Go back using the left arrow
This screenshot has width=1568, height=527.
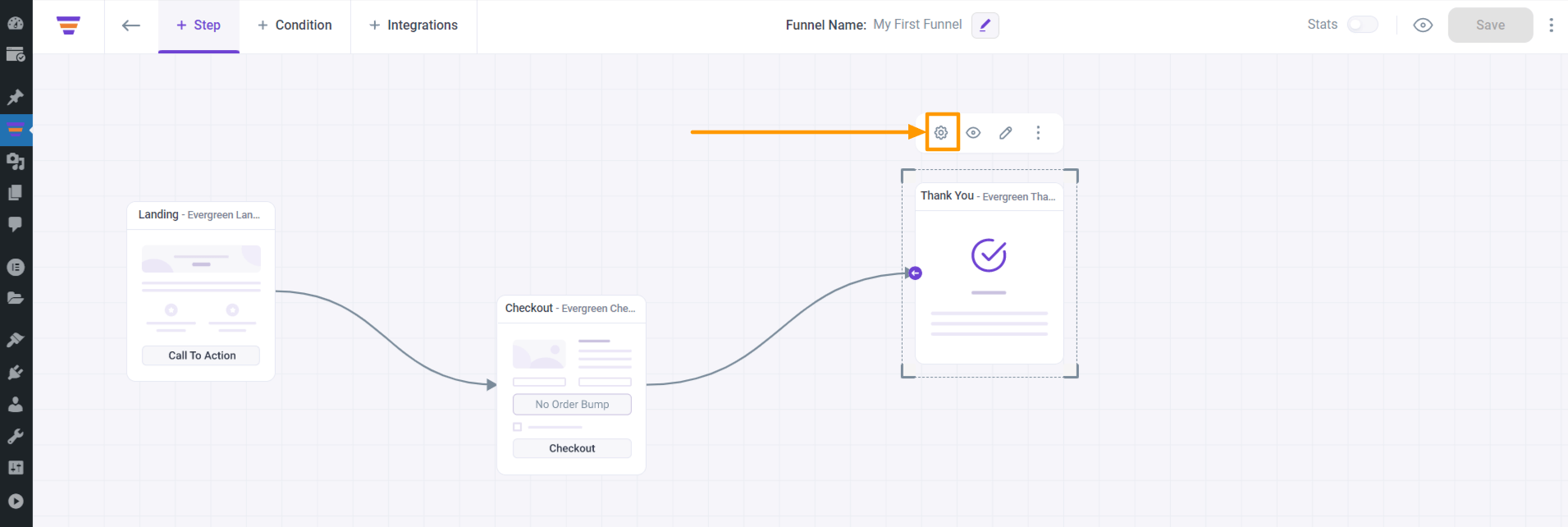pyautogui.click(x=131, y=25)
